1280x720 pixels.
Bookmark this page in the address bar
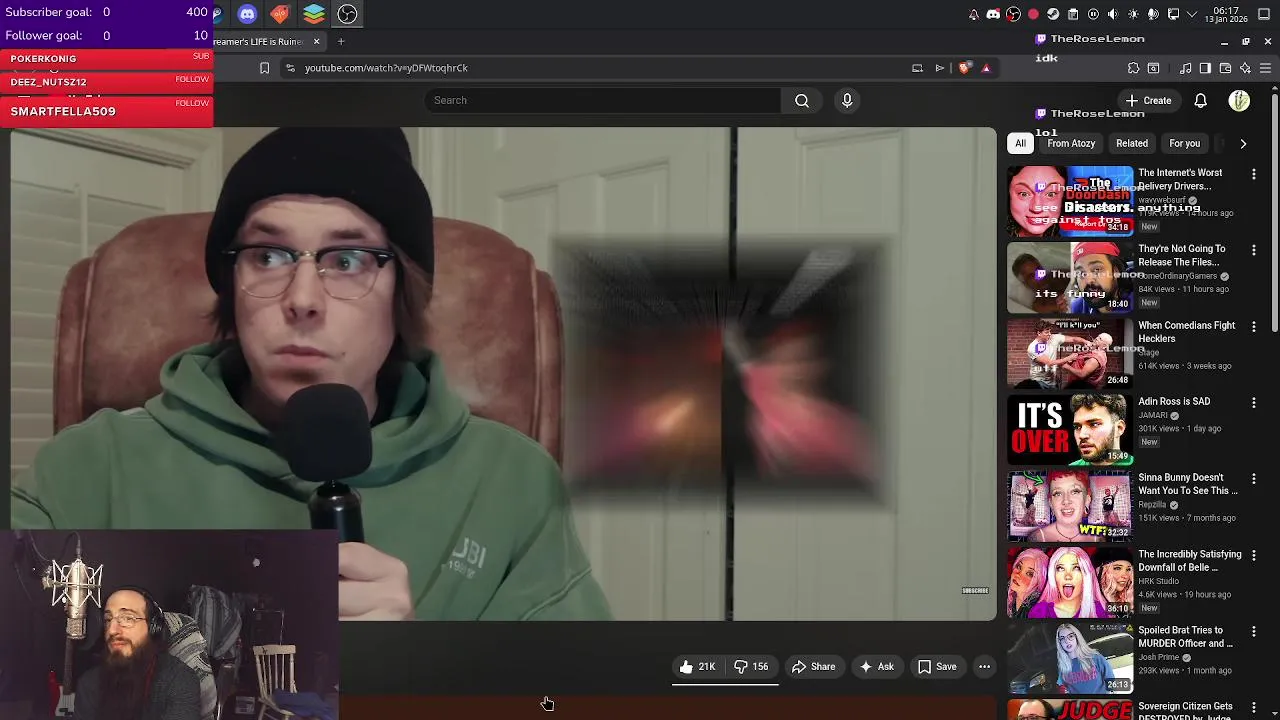coord(264,68)
